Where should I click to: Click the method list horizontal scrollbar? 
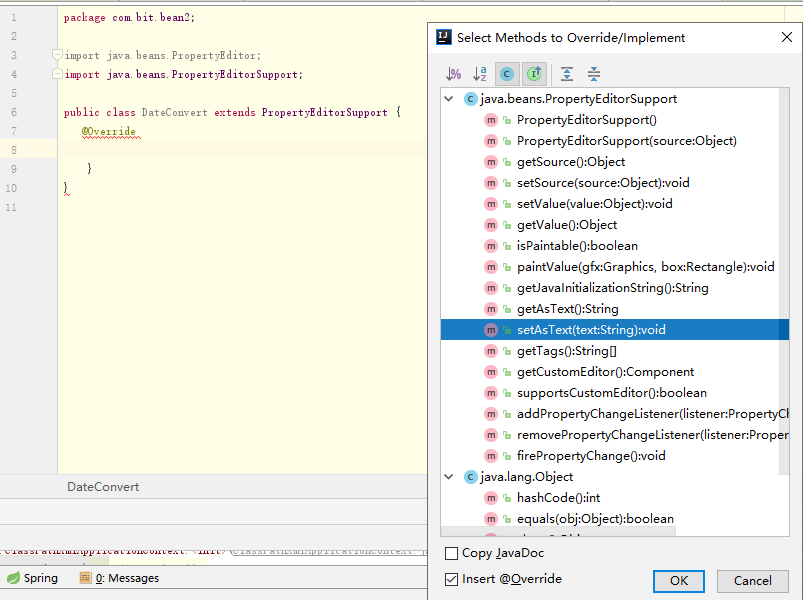coord(558,532)
